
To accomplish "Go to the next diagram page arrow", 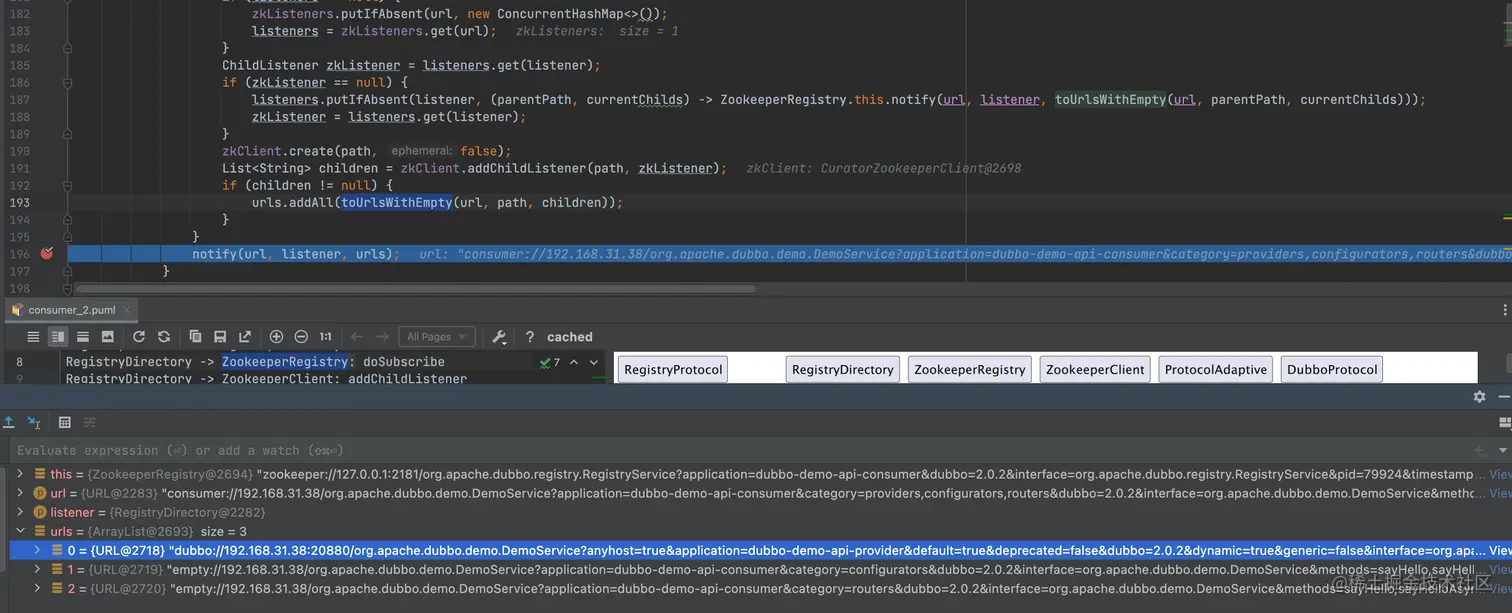I will [x=382, y=337].
